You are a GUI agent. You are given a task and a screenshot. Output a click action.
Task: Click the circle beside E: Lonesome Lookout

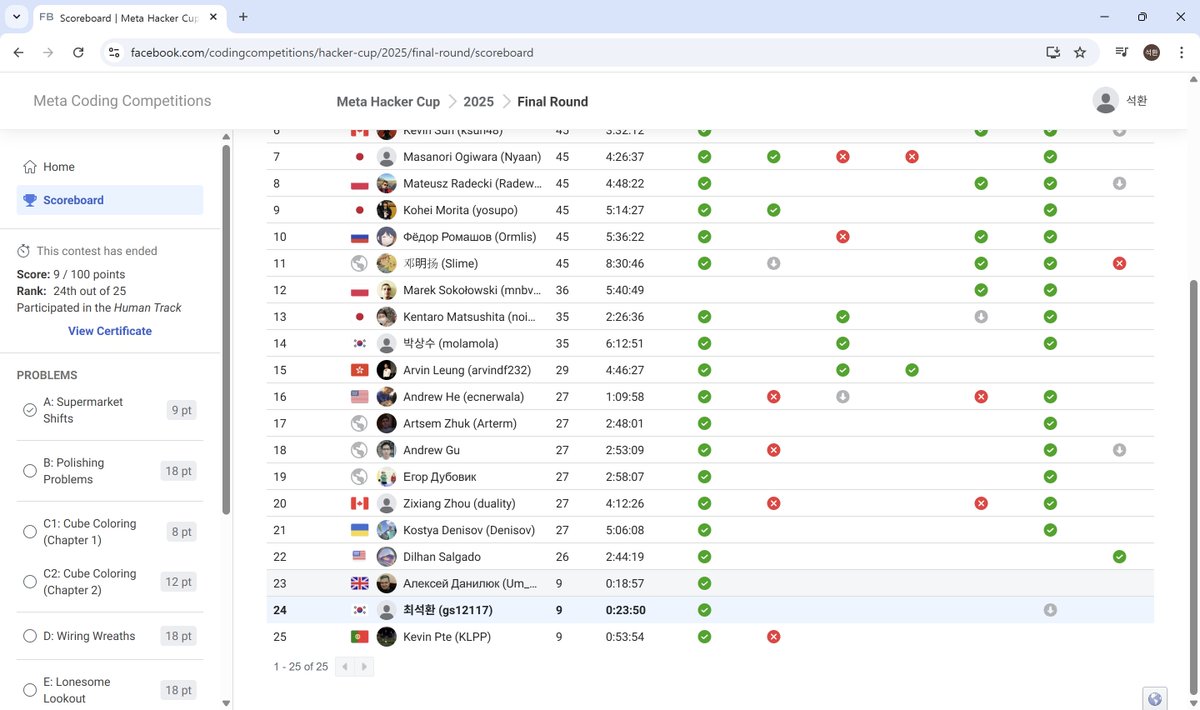30,690
